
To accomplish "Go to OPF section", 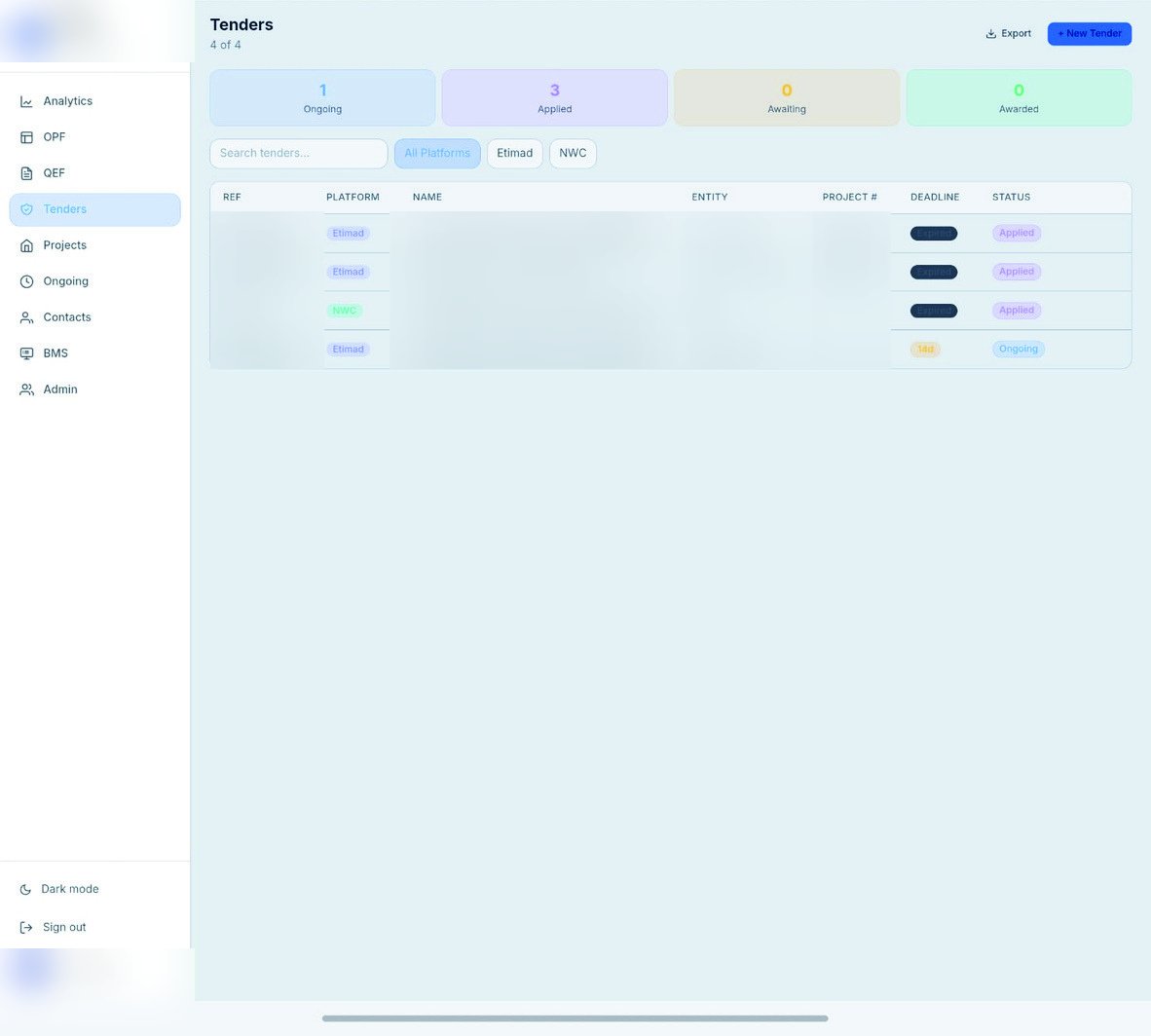I will coord(94,137).
